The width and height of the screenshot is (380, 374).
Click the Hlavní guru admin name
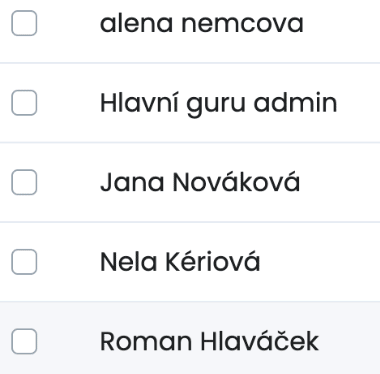pyautogui.click(x=219, y=104)
